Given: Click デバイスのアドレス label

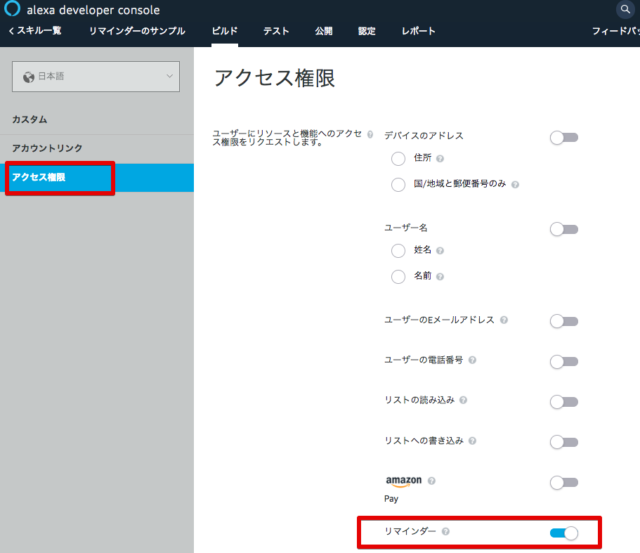Looking at the screenshot, I should (x=424, y=135).
